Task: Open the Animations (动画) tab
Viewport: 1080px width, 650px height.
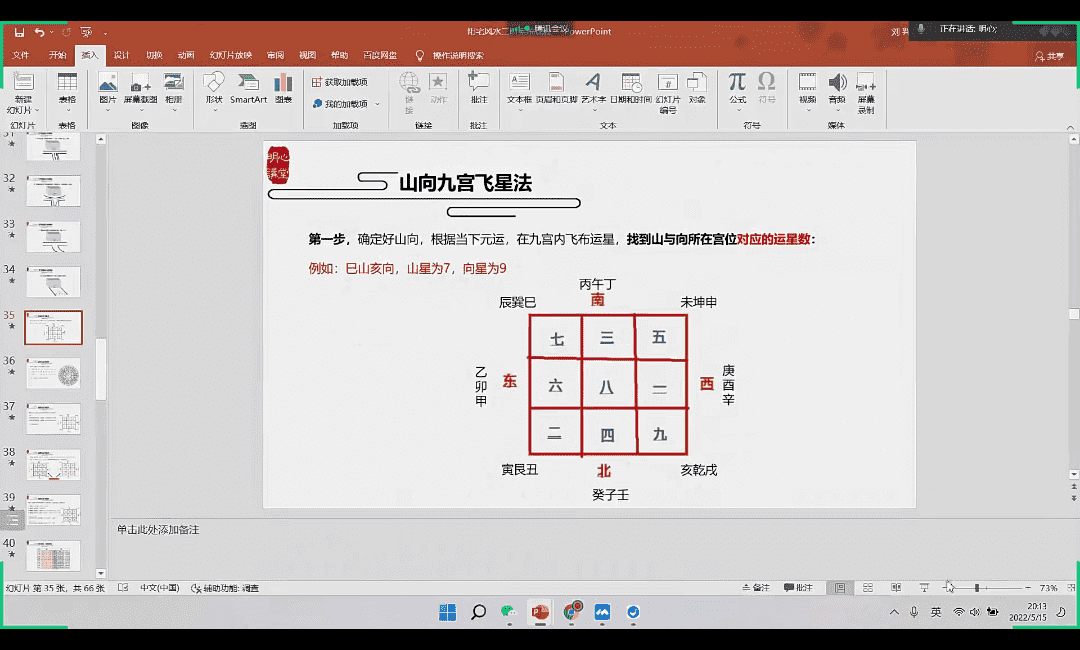Action: 186,56
